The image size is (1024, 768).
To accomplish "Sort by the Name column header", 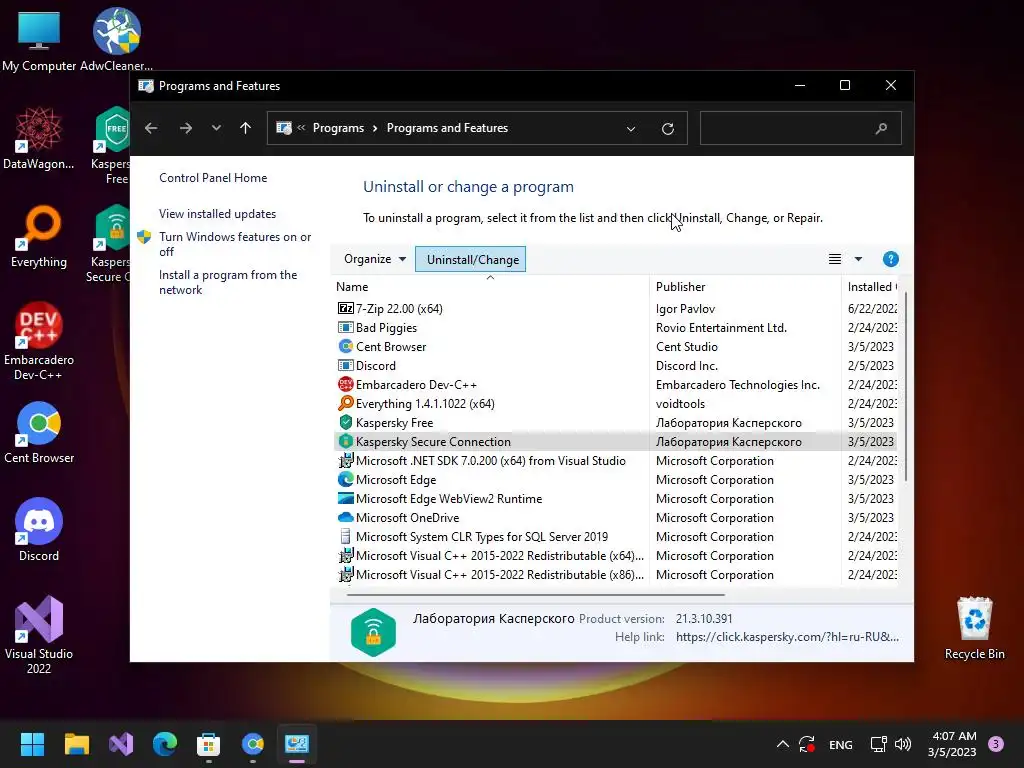I will [x=352, y=287].
